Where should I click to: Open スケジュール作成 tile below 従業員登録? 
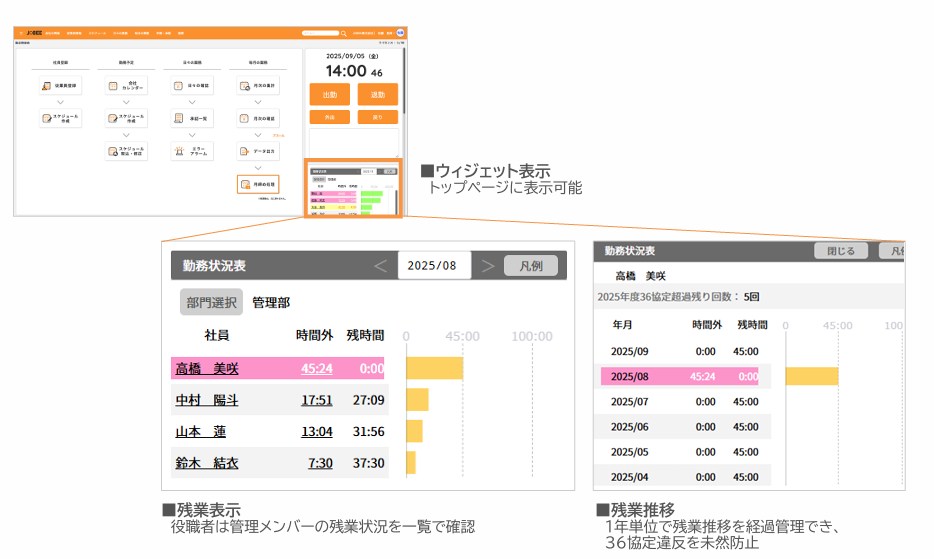click(61, 118)
